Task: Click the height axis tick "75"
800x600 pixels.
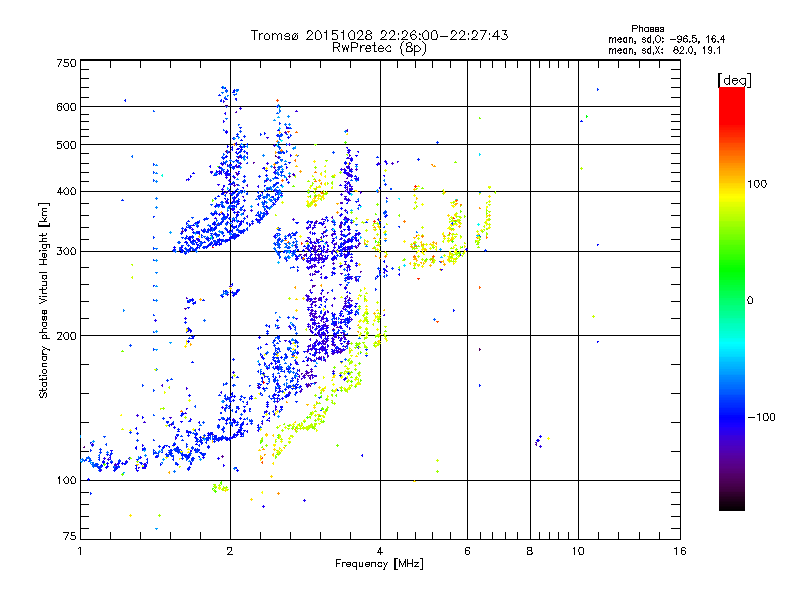Action: [70, 536]
